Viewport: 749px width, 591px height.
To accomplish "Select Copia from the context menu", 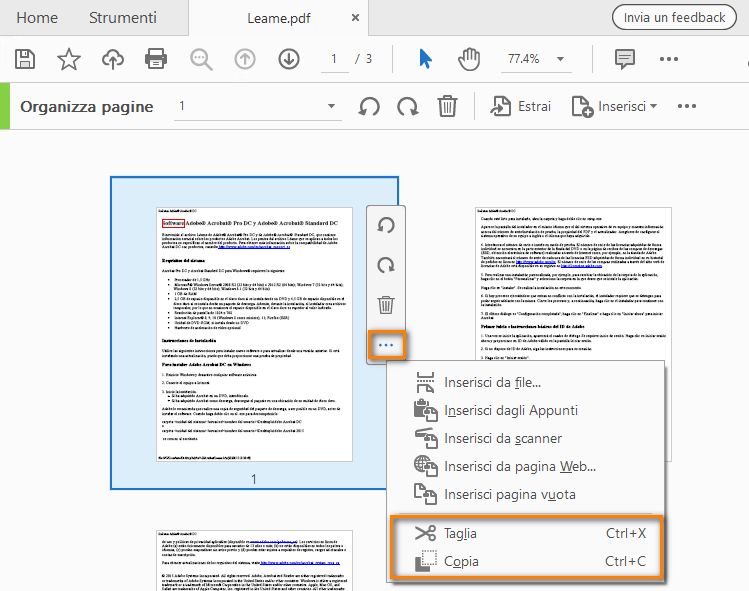I will tap(525, 561).
